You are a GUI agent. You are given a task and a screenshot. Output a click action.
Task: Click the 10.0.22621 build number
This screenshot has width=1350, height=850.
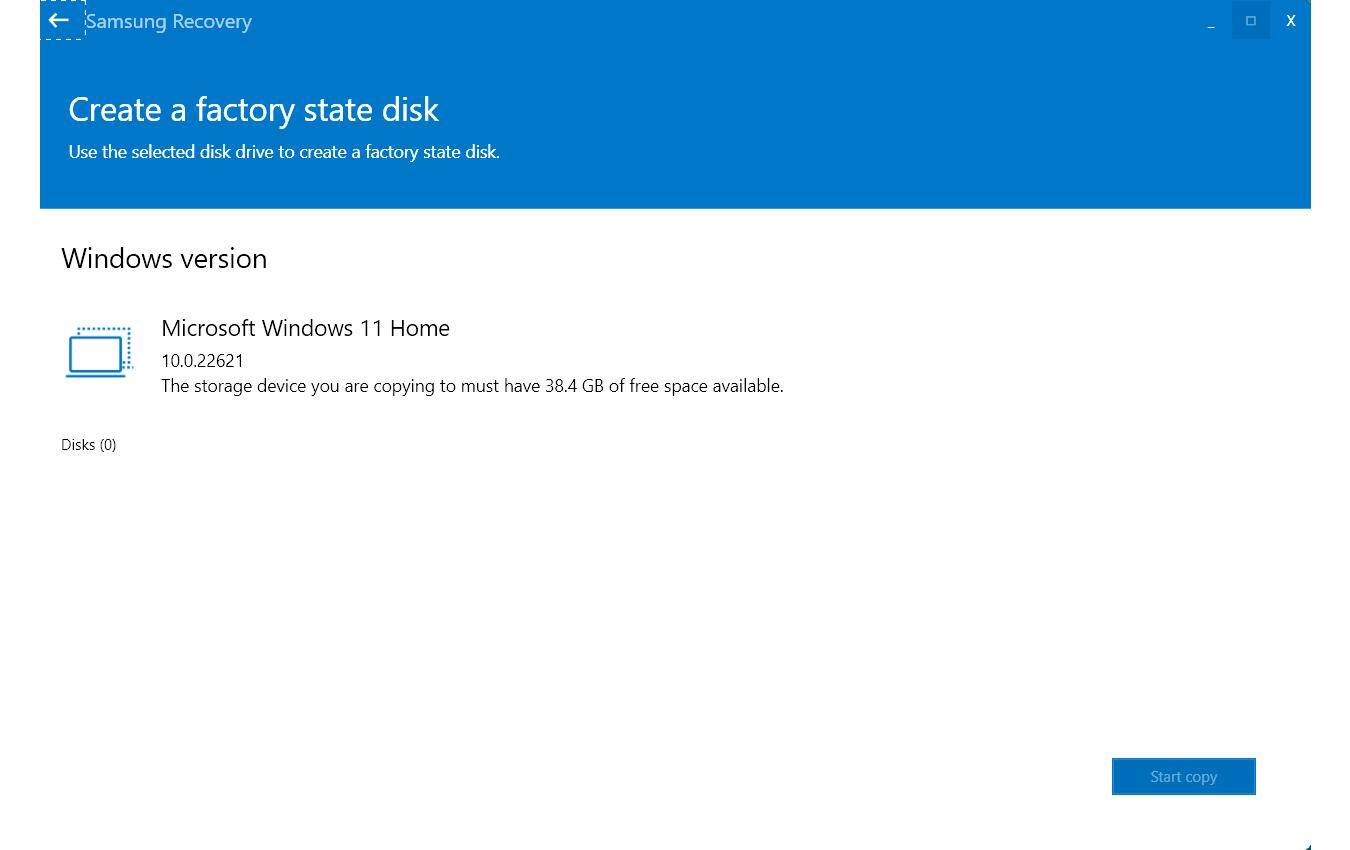point(202,361)
